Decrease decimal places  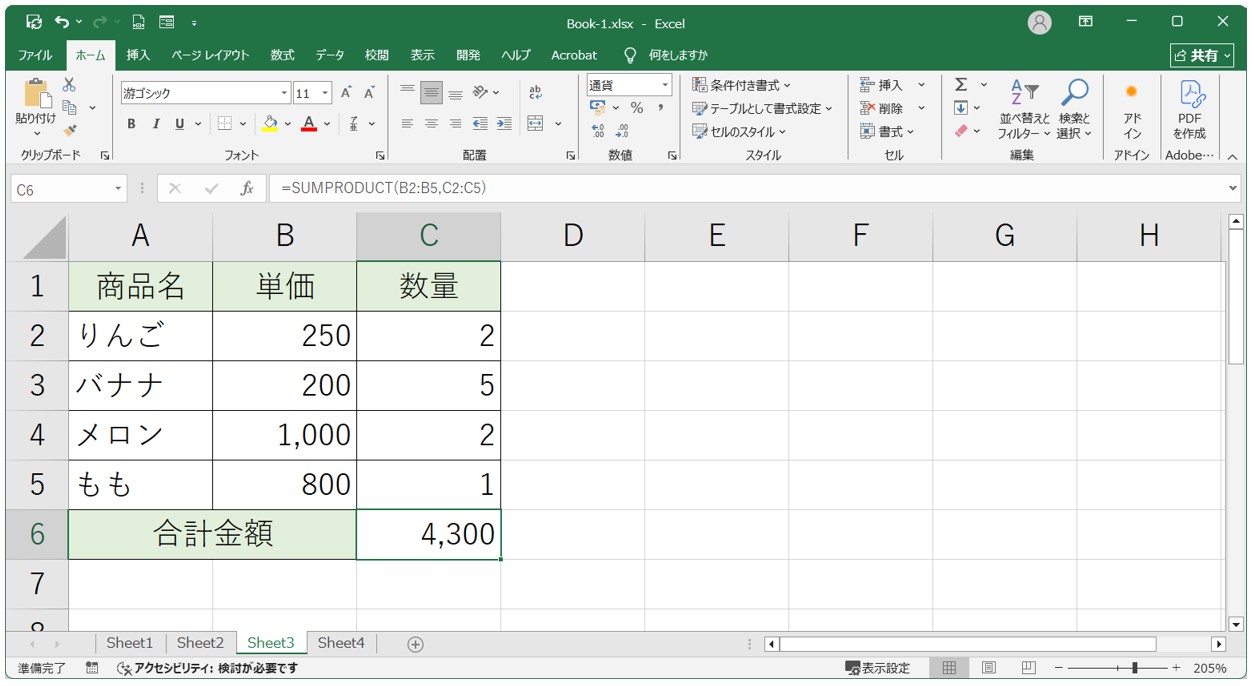pos(622,131)
